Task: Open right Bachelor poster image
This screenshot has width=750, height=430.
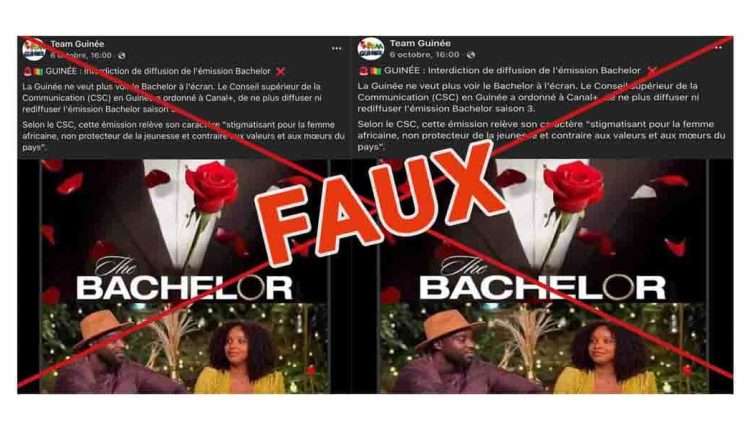Action: (544, 276)
